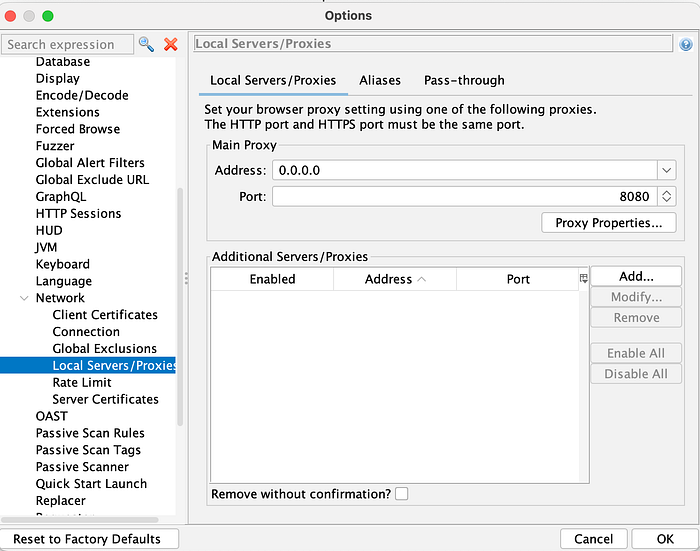Click the Enabled column header

[x=272, y=279]
